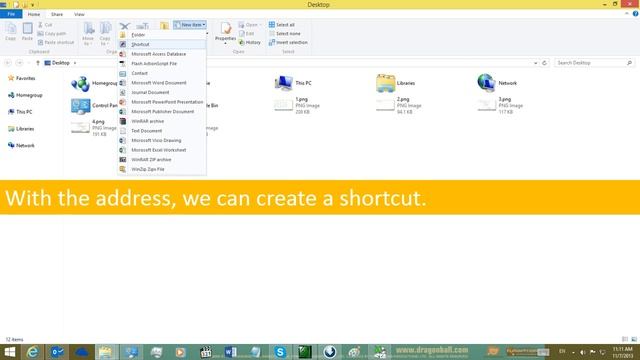
Task: Click the Paste ribbon icon
Action: 27,31
